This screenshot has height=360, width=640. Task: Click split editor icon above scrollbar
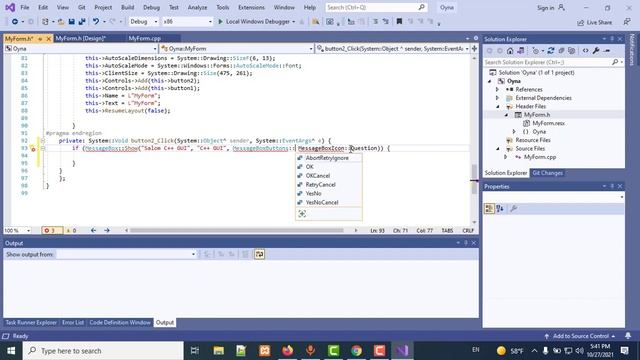click(474, 49)
